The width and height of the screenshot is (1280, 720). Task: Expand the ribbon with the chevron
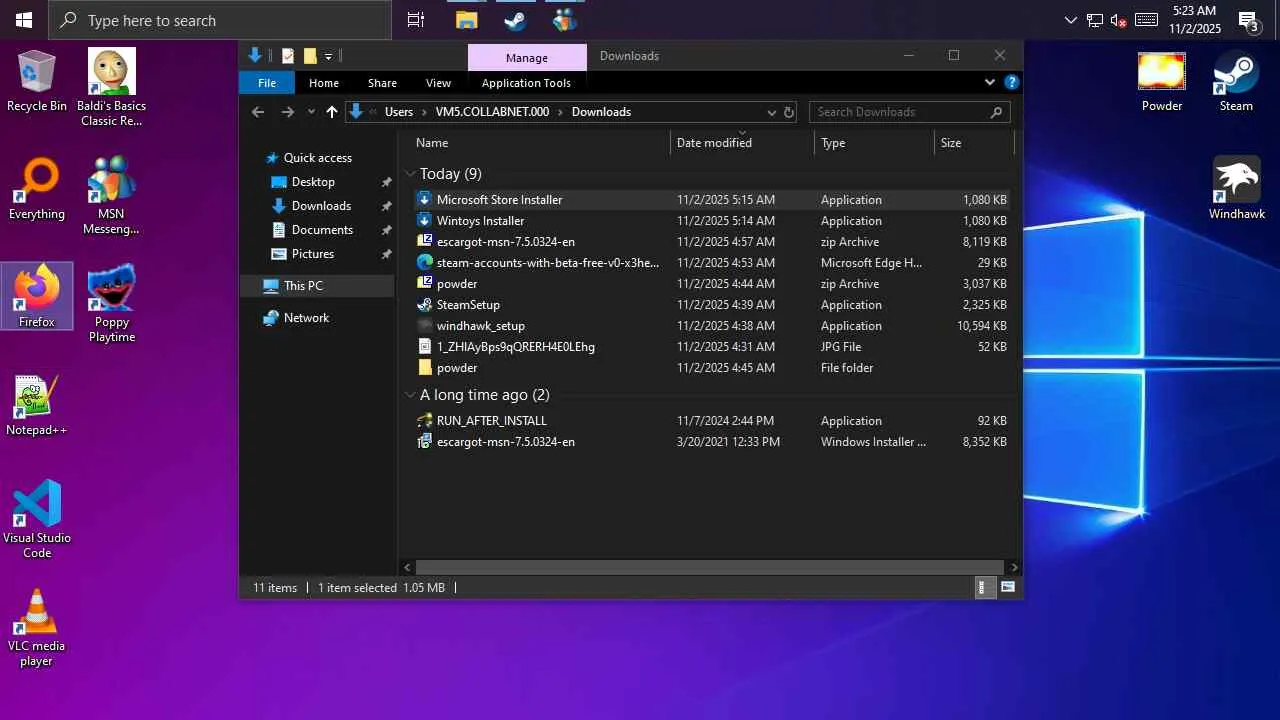990,82
